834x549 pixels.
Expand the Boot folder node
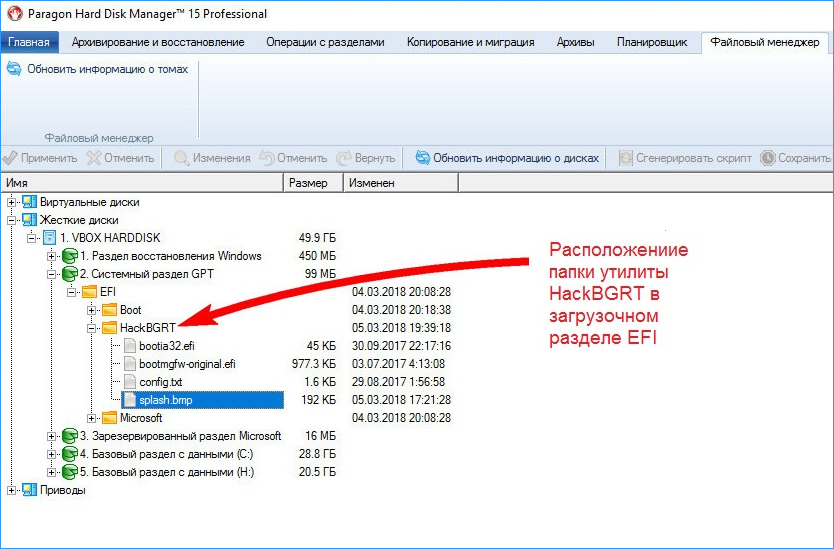tap(91, 310)
